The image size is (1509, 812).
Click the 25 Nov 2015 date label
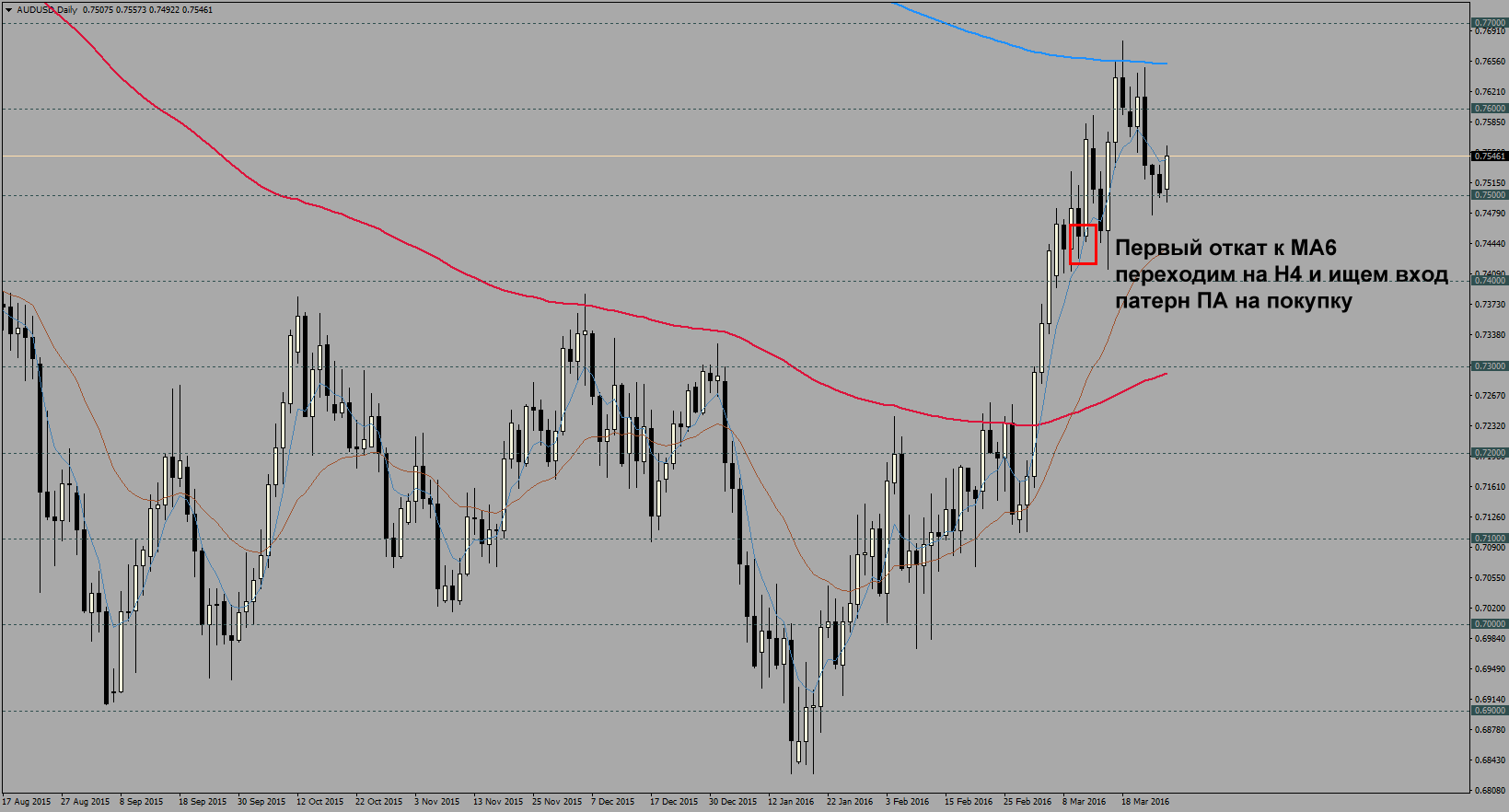pos(557,802)
